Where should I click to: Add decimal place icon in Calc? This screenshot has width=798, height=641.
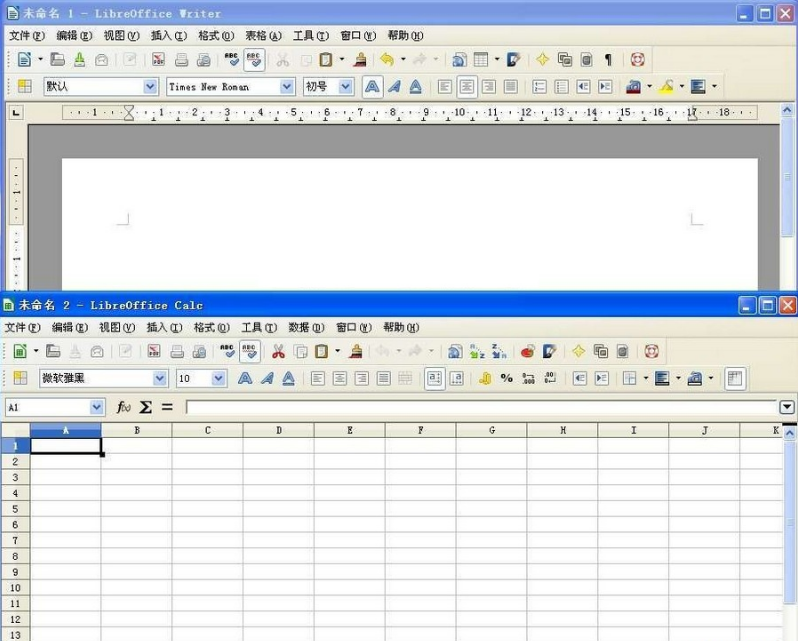pos(528,378)
